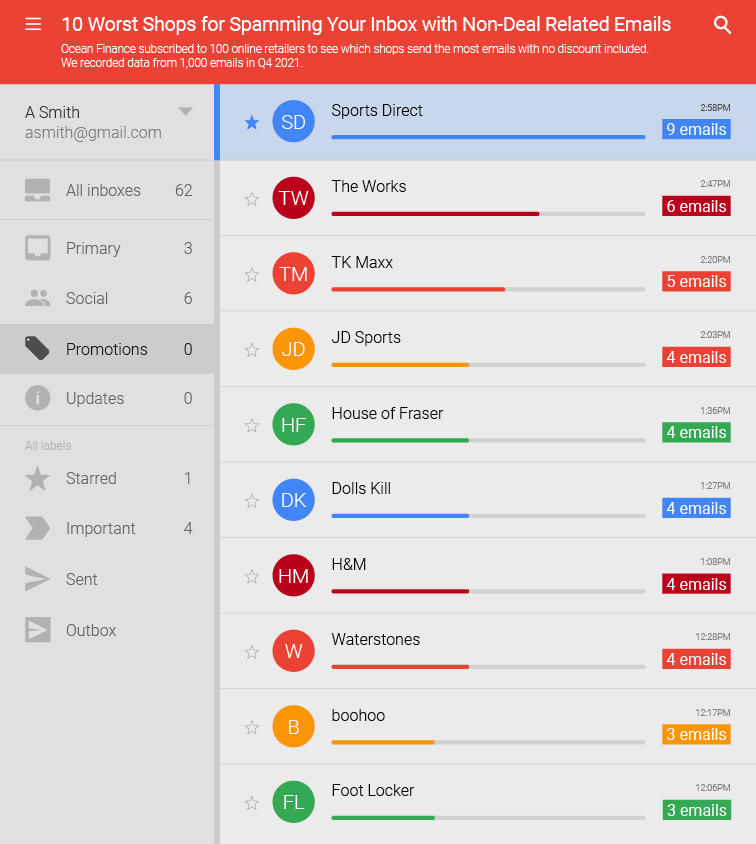Click the 12:06PM timestamp
The width and height of the screenshot is (756, 844).
[x=713, y=787]
